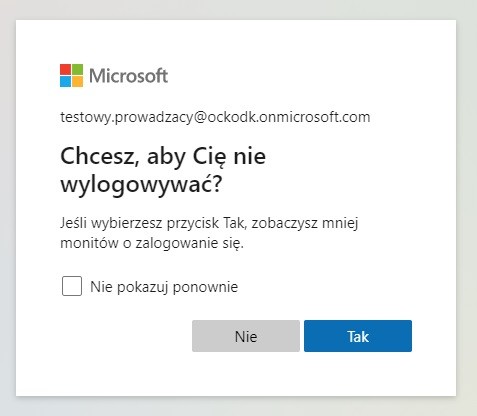Click the 'monitów o zalogowanie się' text line
The image size is (477, 416).
point(152,243)
